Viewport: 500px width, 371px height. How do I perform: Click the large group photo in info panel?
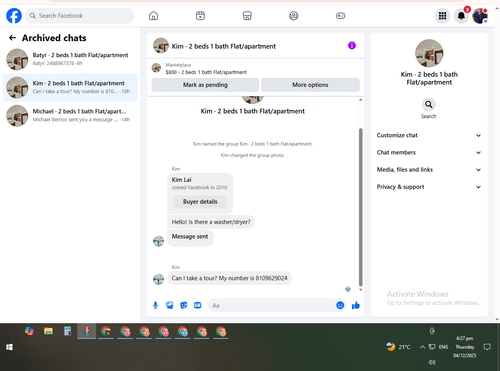coord(429,53)
